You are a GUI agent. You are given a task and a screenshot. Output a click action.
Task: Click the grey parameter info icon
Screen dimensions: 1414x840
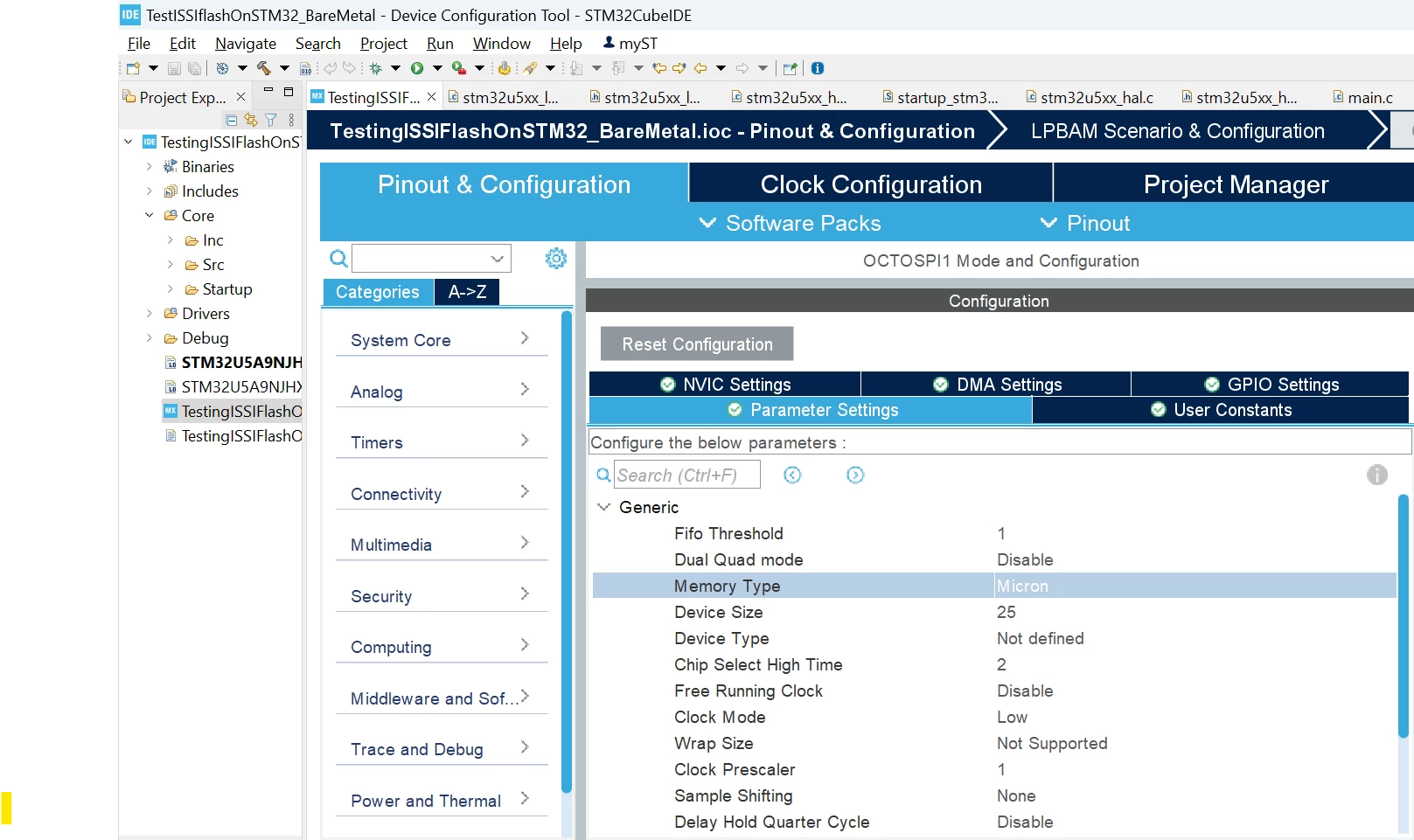[x=1377, y=475]
